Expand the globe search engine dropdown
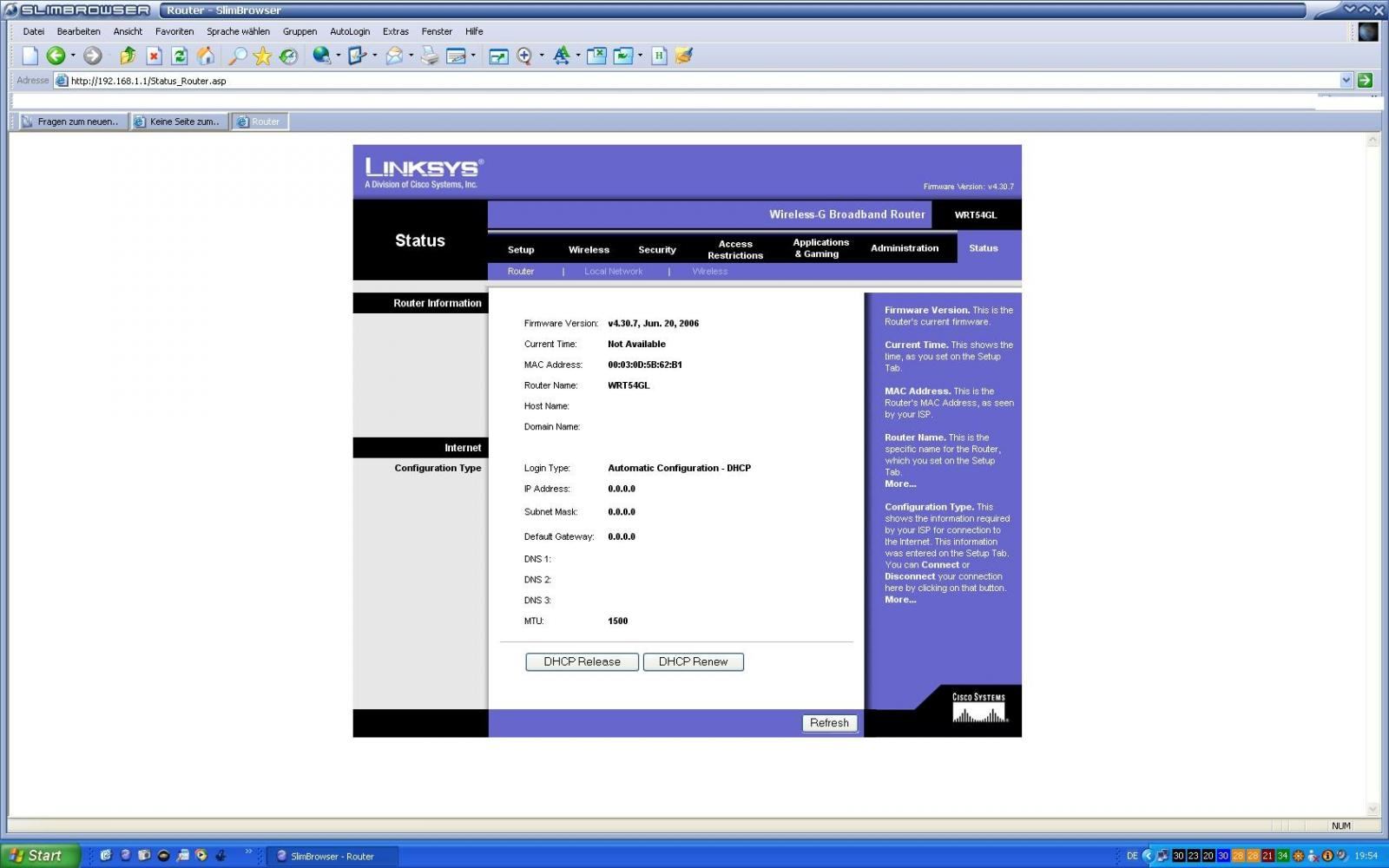This screenshot has width=1389, height=868. pyautogui.click(x=338, y=56)
